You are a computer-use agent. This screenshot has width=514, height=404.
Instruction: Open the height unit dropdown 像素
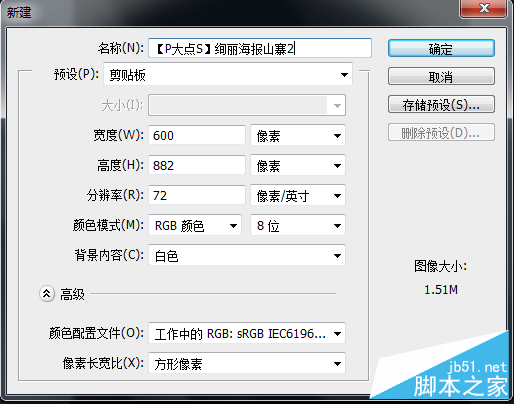tap(298, 165)
